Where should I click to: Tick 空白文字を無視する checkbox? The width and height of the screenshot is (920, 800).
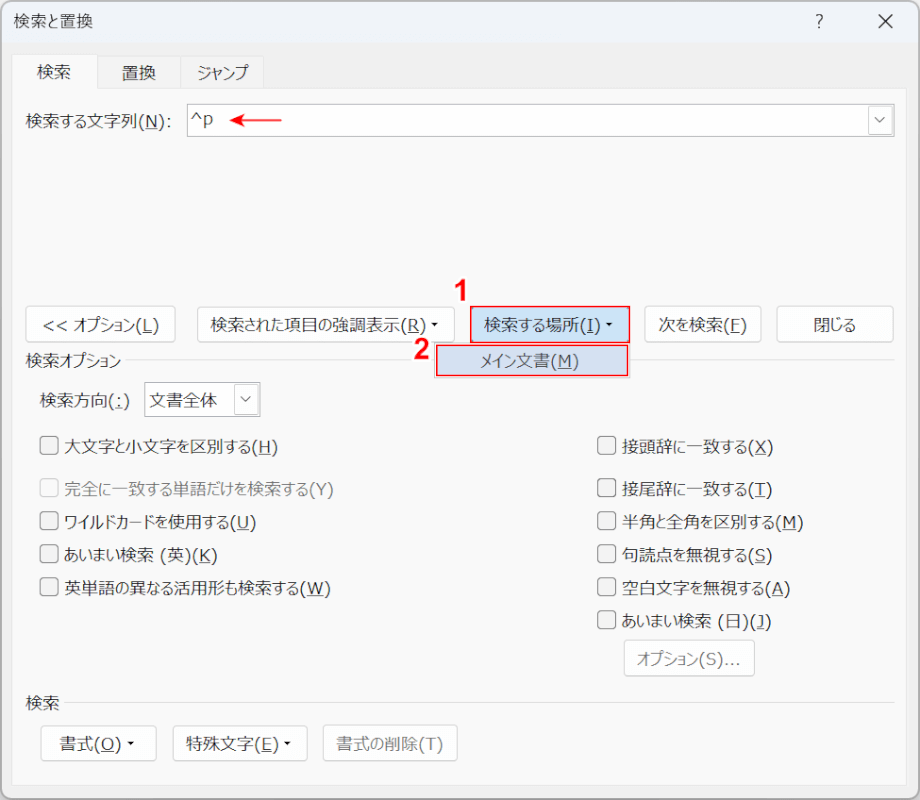(606, 588)
